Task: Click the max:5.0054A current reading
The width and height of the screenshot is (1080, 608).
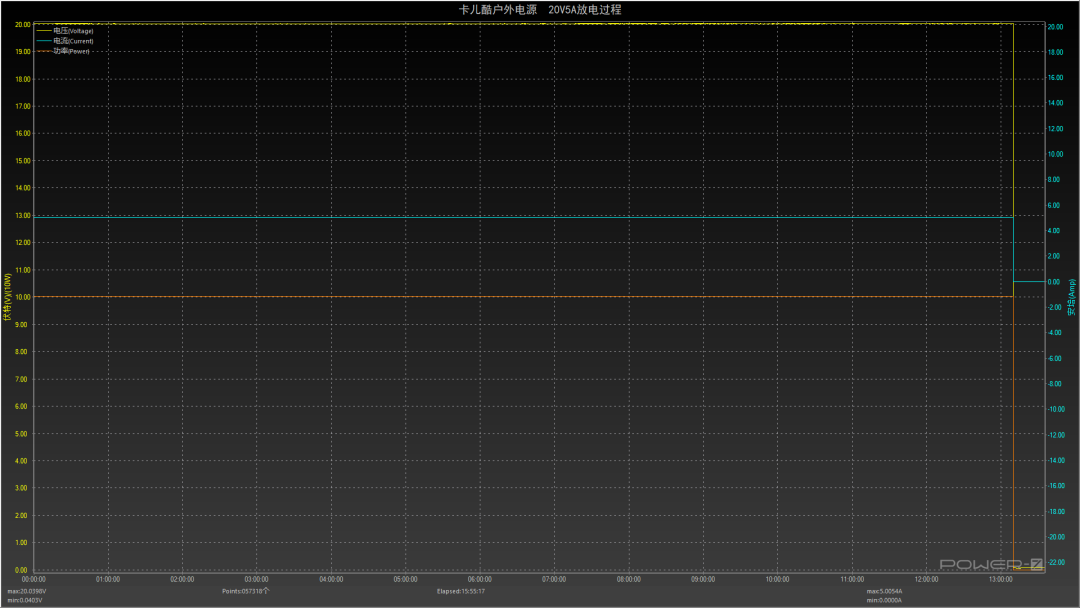Action: 884,591
